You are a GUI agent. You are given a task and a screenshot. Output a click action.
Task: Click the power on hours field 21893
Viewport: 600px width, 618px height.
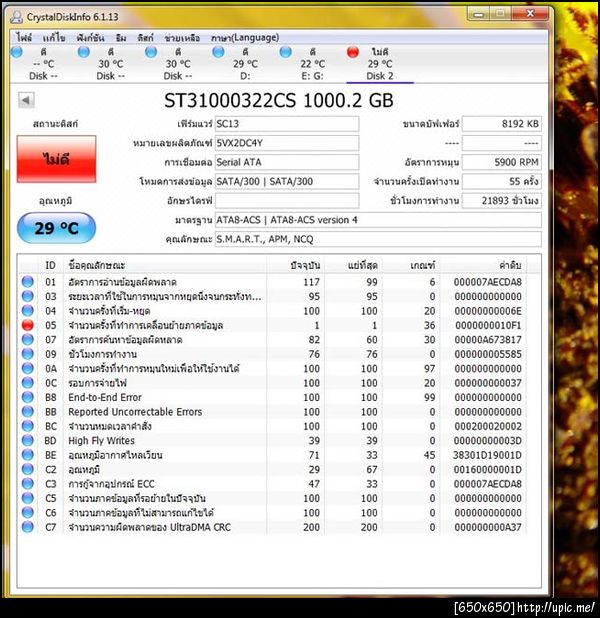[x=501, y=201]
